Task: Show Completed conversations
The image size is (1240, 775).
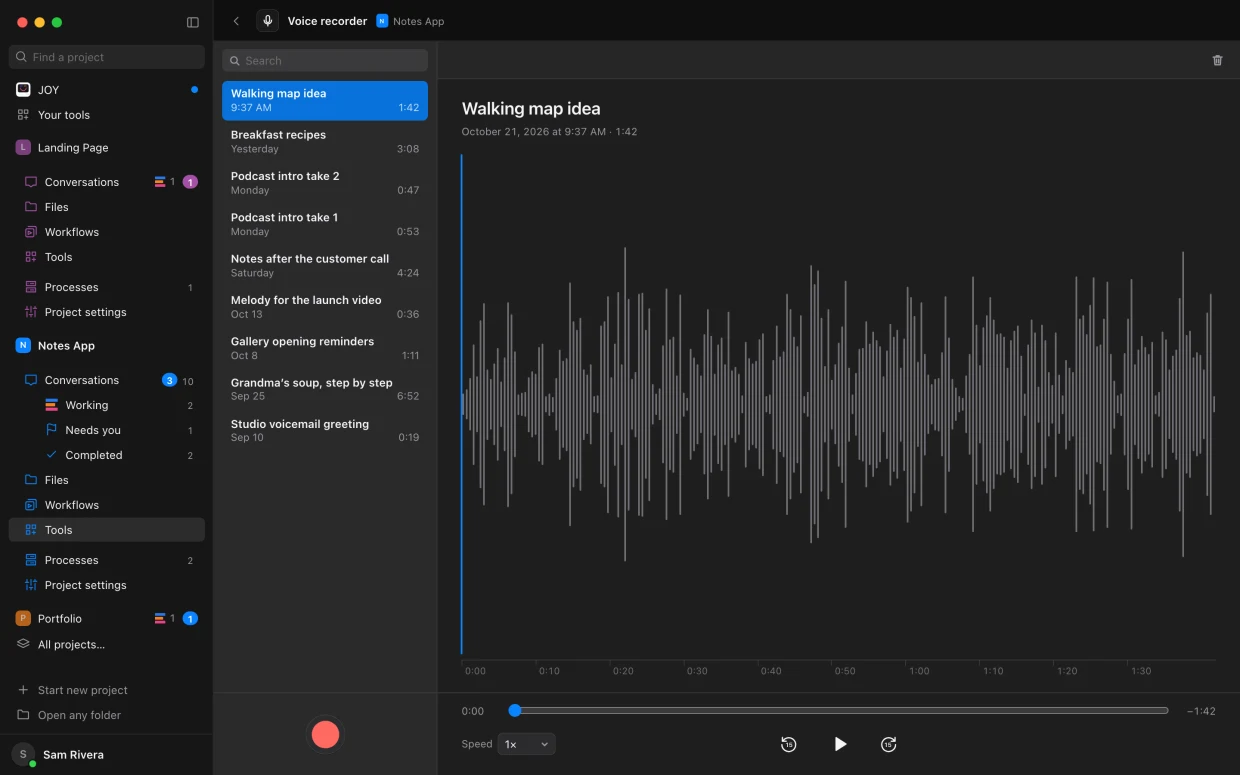Action: point(107,455)
